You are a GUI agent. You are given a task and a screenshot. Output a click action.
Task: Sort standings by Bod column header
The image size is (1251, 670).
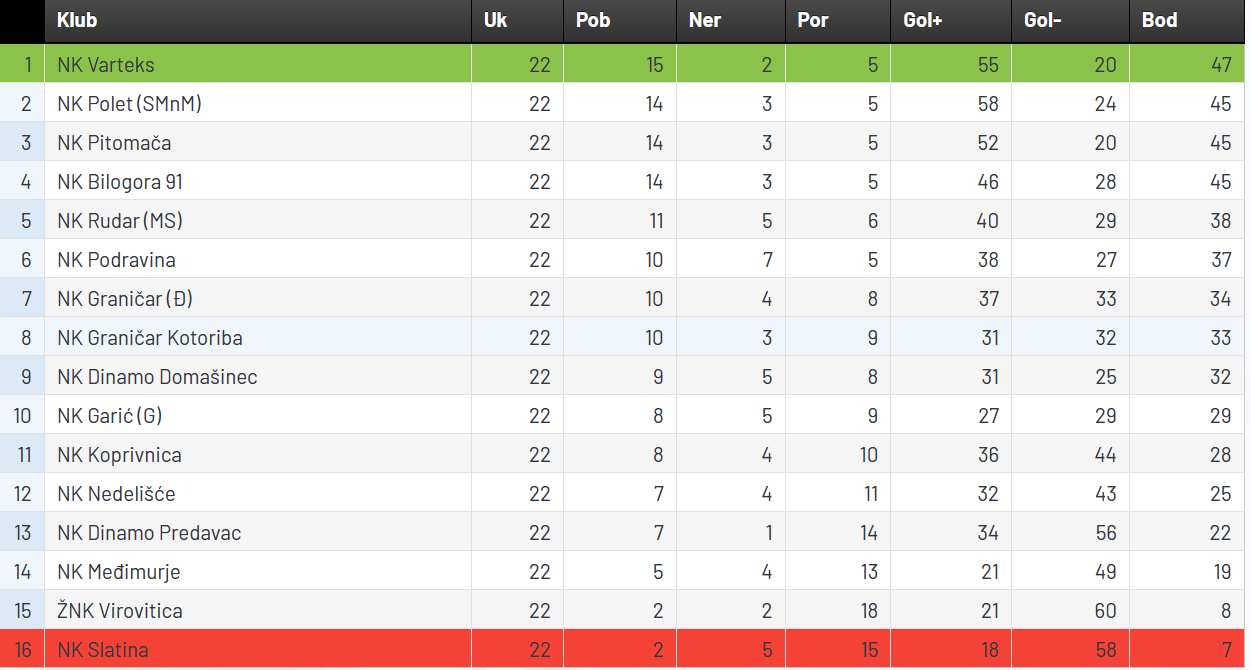tap(1159, 20)
